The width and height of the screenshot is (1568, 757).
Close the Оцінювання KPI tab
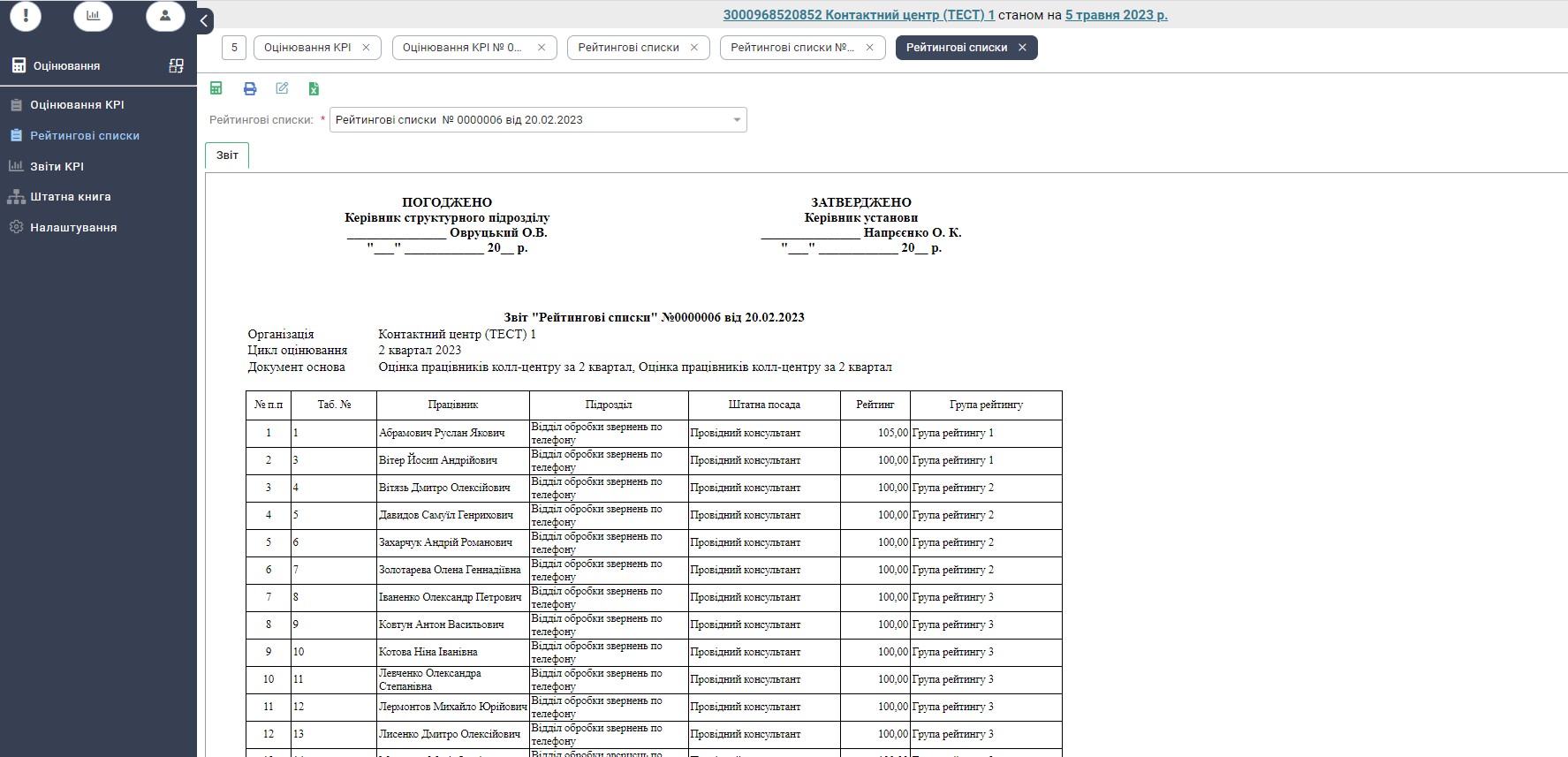pos(366,48)
